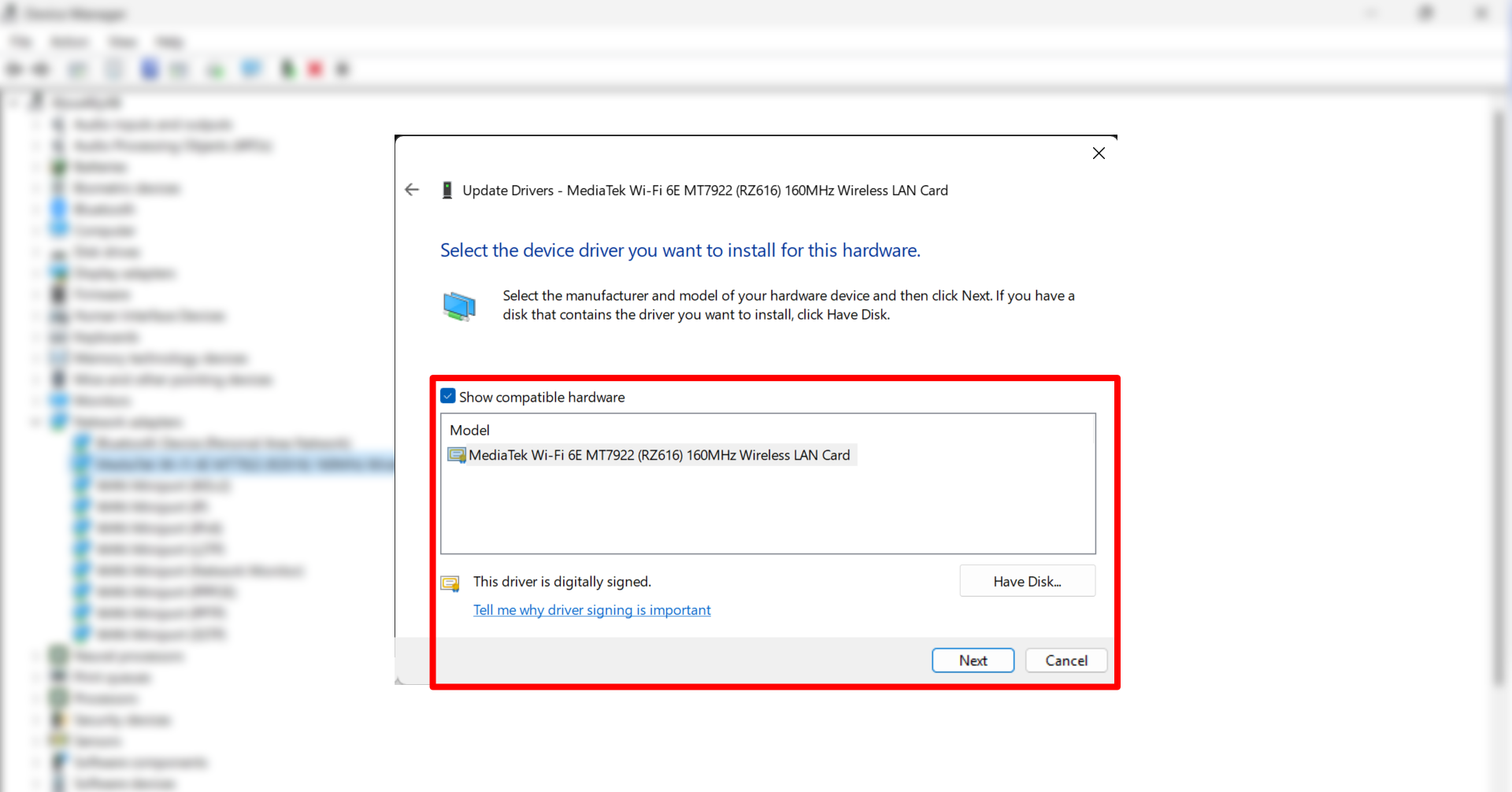
Task: Click the red Uninstall device toolbar icon
Action: [315, 68]
